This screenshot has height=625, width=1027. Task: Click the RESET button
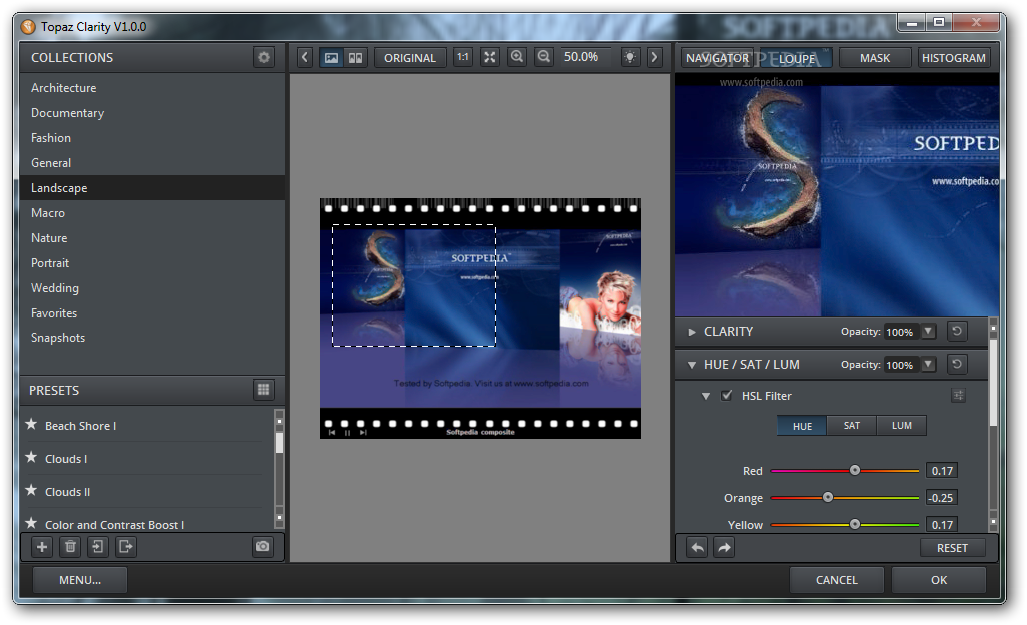(952, 548)
